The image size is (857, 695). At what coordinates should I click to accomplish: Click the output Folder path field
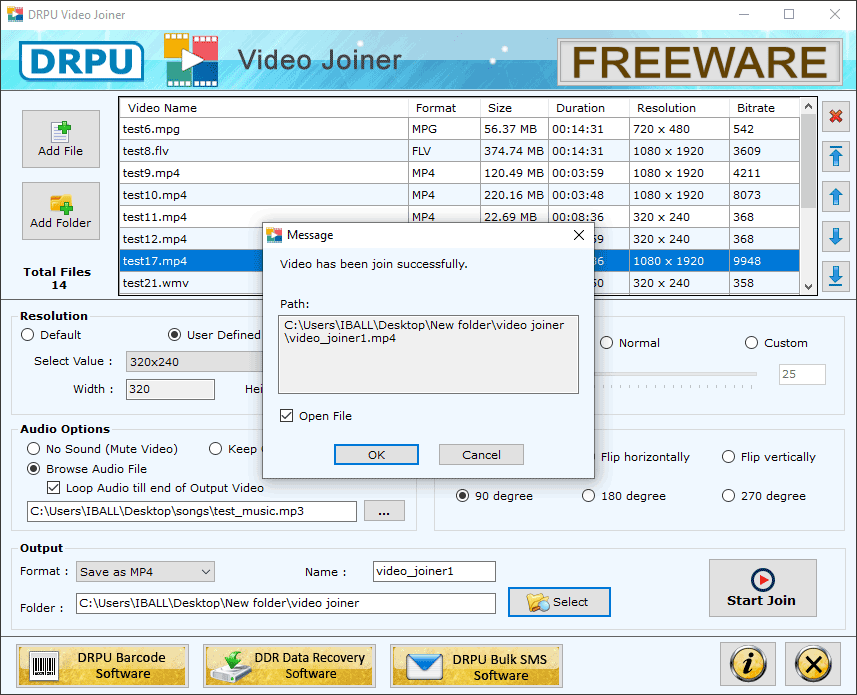point(286,603)
